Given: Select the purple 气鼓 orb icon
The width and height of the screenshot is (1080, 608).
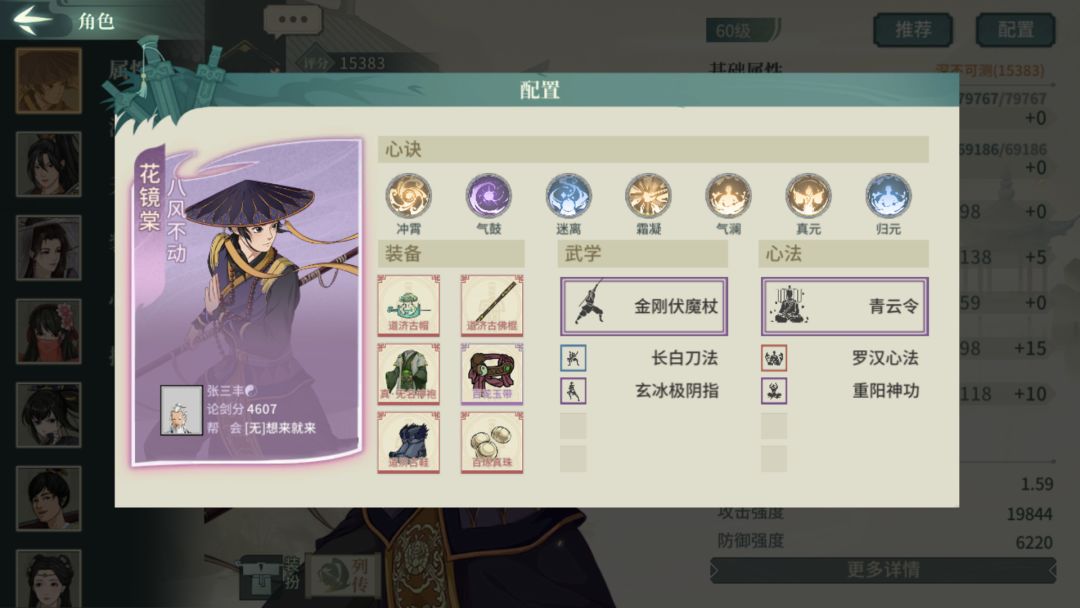Looking at the screenshot, I should click(488, 196).
